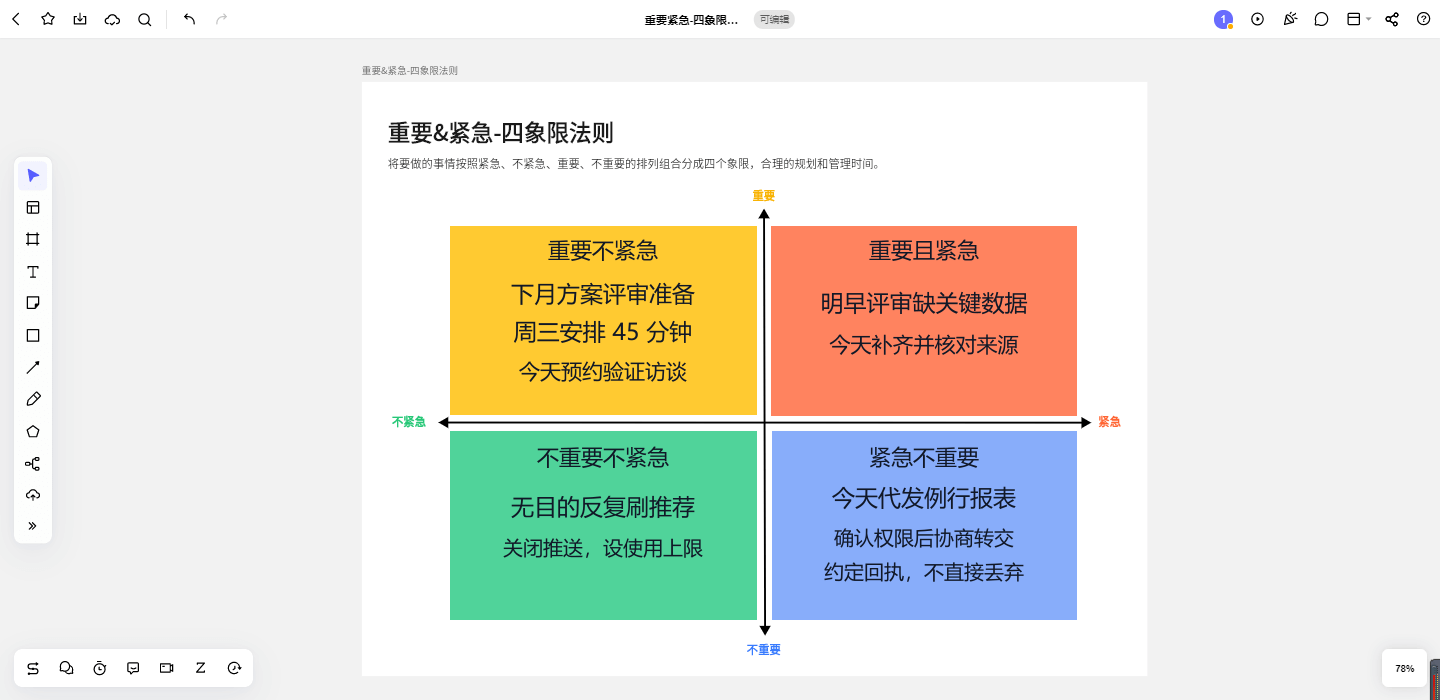This screenshot has height=700, width=1440.
Task: Select the orange 重要且紧急 quadrant
Action: click(x=924, y=320)
